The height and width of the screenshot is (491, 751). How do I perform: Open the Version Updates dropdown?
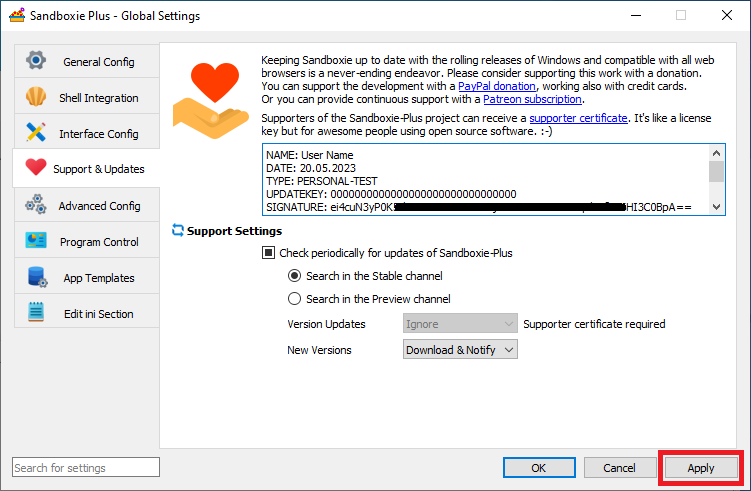tap(460, 324)
